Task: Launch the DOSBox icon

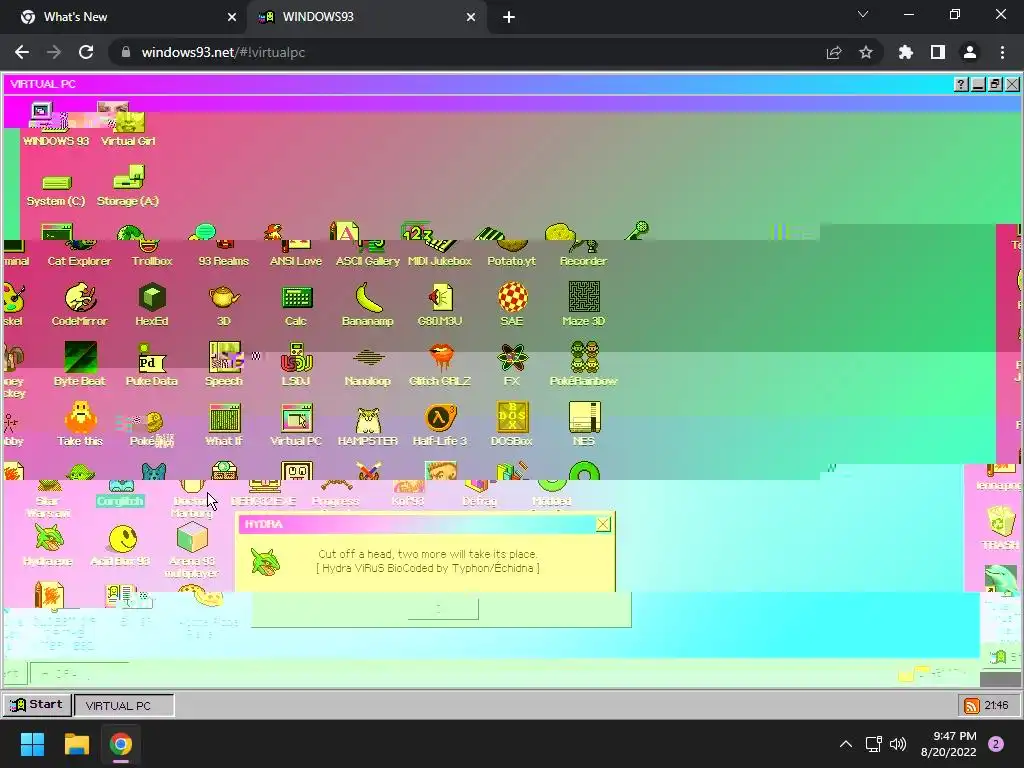Action: 511,424
